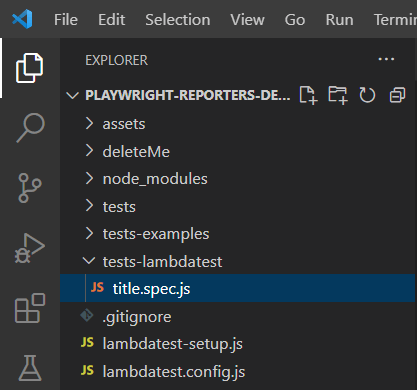Collapse all folders in Explorer
This screenshot has height=390, width=417.
pos(397,95)
